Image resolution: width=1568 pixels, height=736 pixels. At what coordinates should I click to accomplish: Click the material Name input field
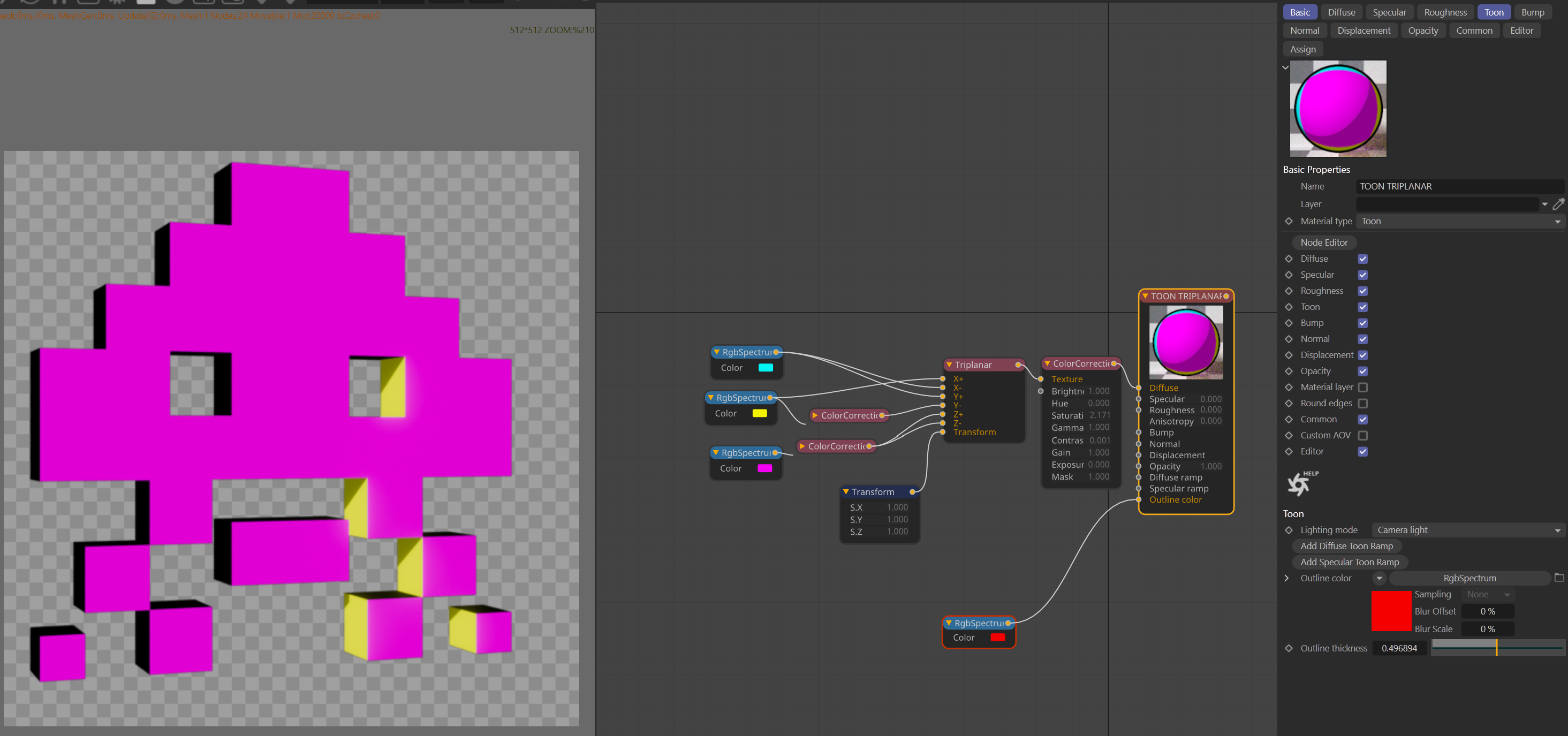1460,186
